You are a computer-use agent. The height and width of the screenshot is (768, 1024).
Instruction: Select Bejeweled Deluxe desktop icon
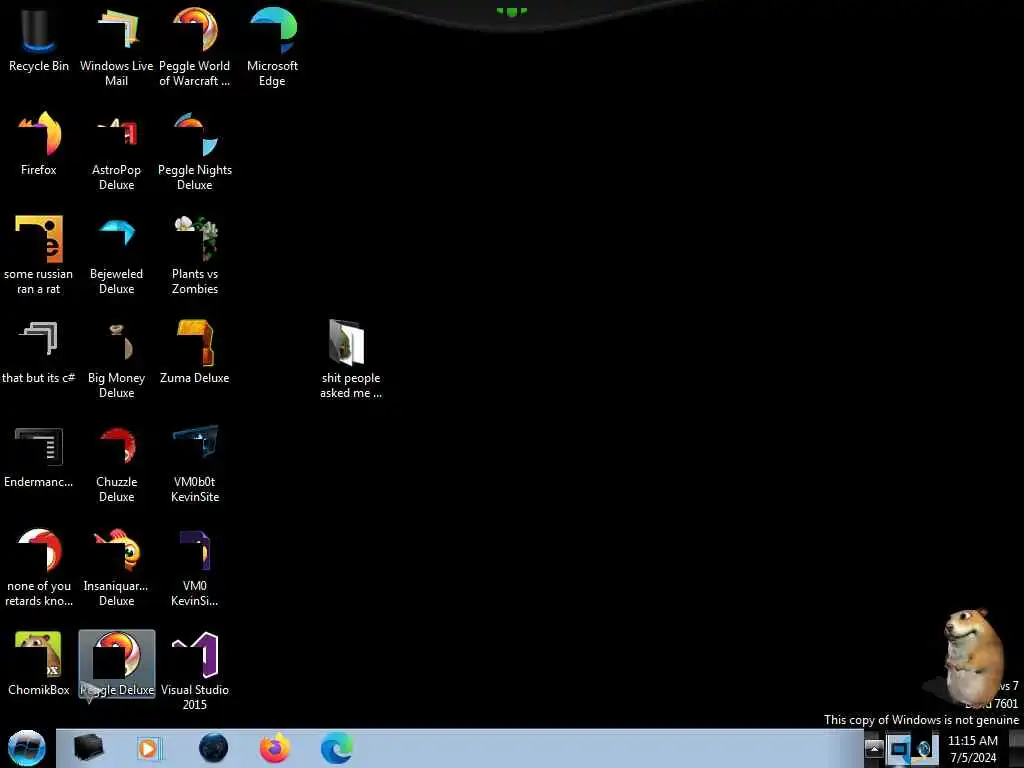coord(116,255)
